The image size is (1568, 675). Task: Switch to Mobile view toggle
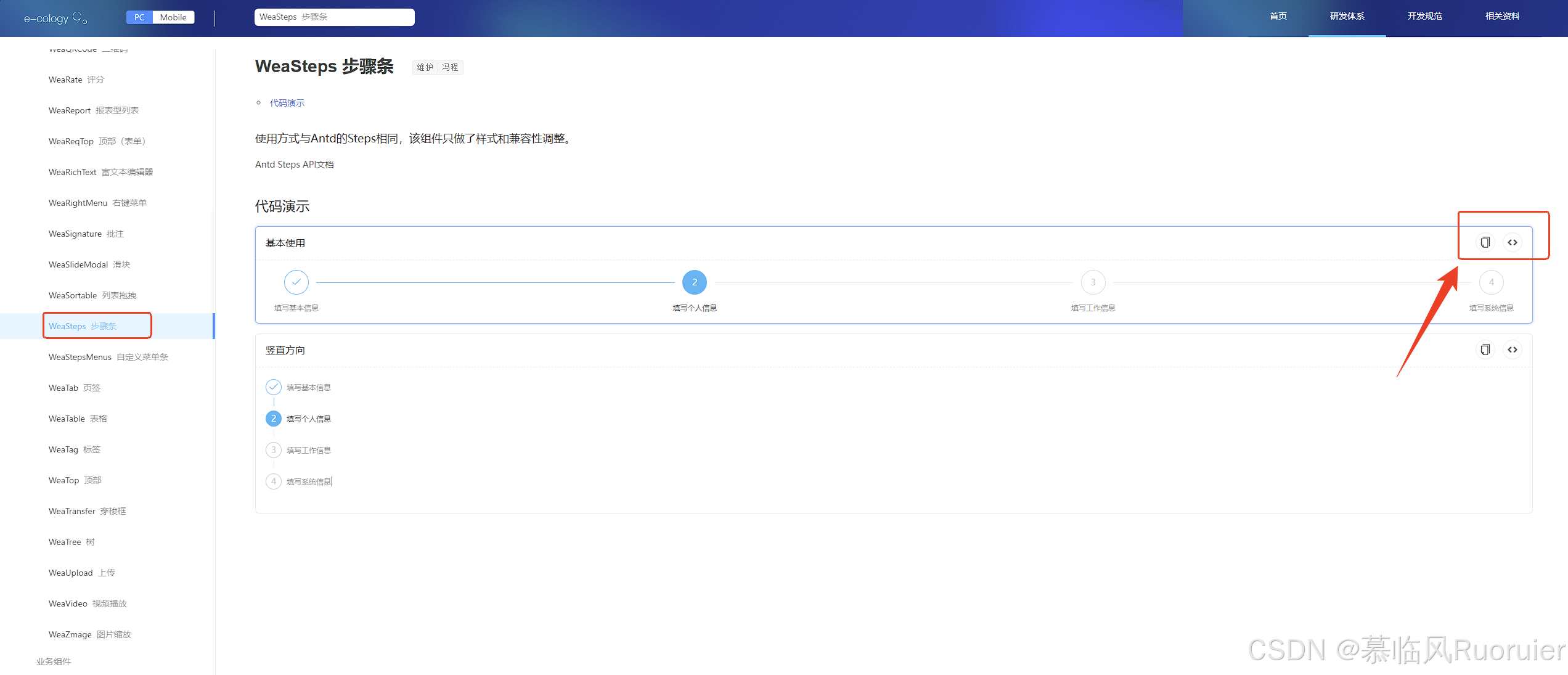(x=173, y=17)
